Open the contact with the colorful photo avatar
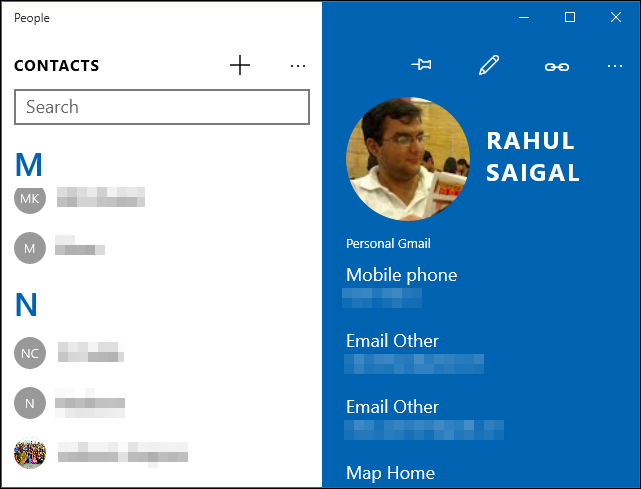 coord(30,452)
